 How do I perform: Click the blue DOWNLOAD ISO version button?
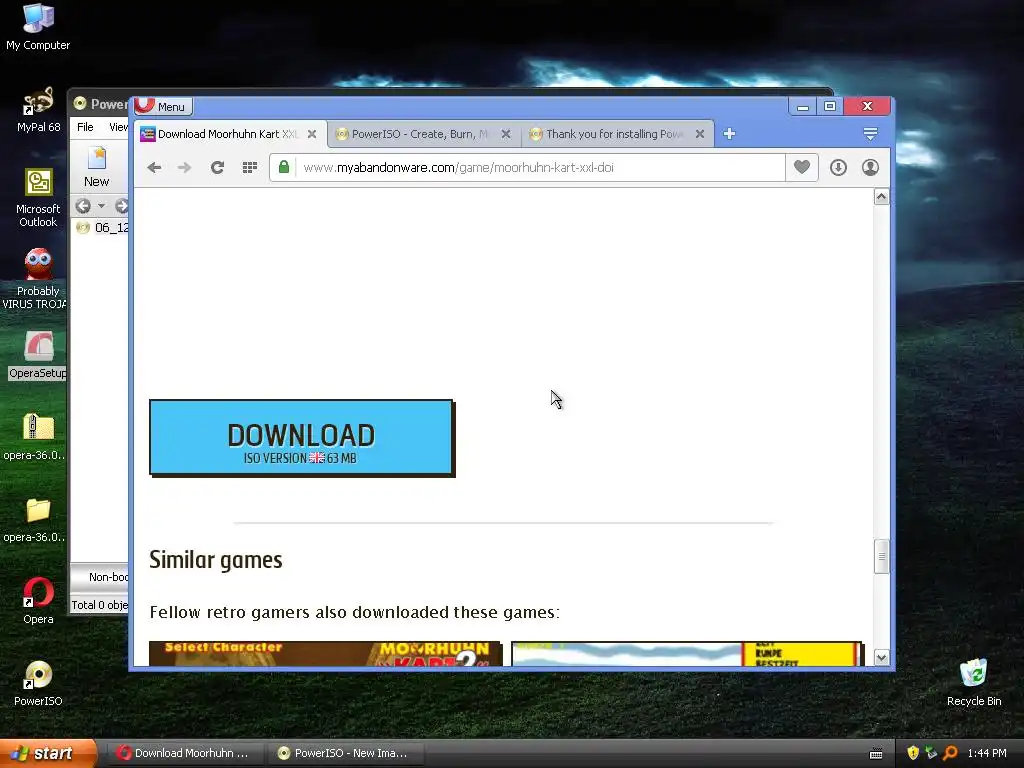[x=302, y=438]
